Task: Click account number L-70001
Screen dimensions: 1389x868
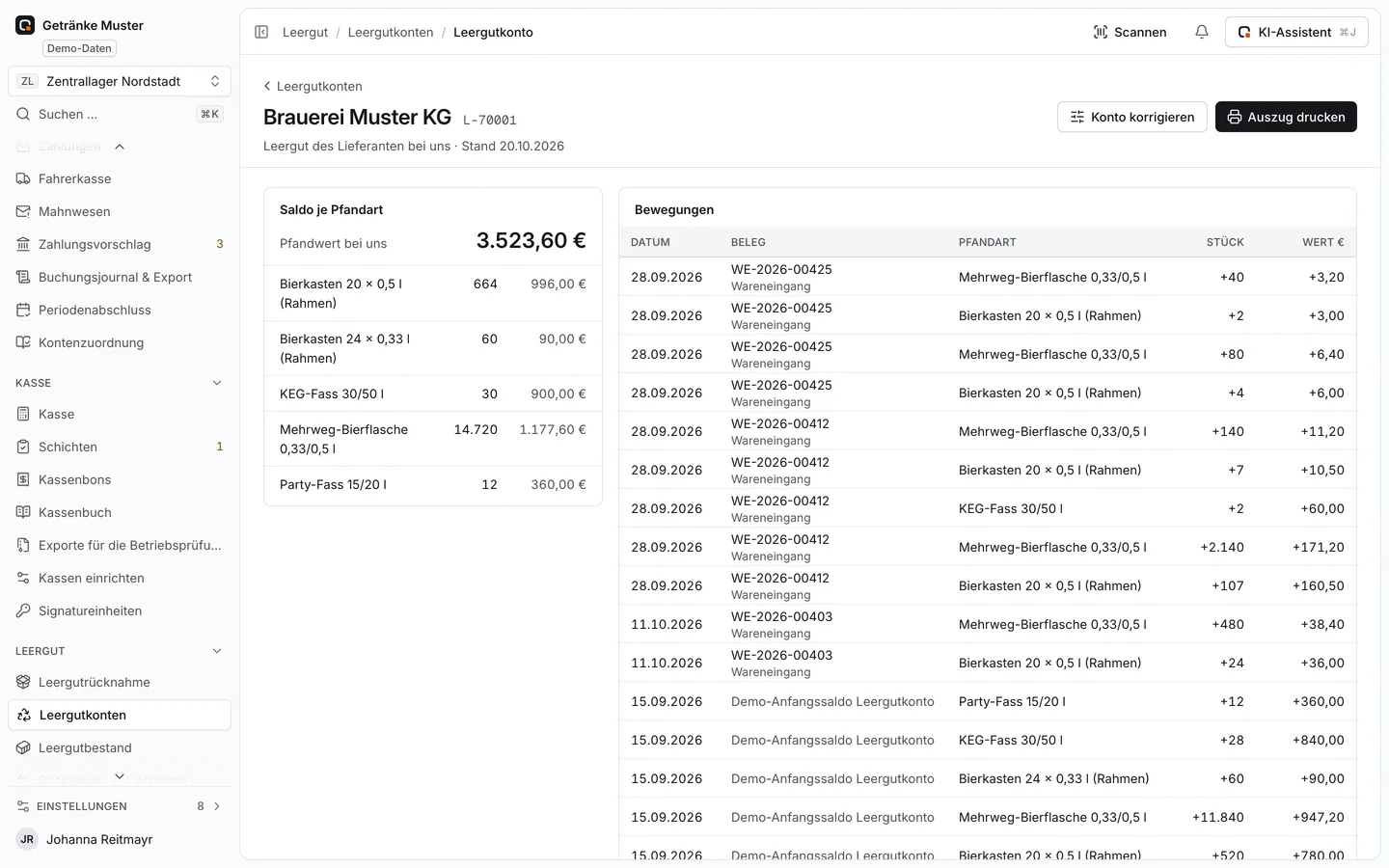Action: click(490, 120)
